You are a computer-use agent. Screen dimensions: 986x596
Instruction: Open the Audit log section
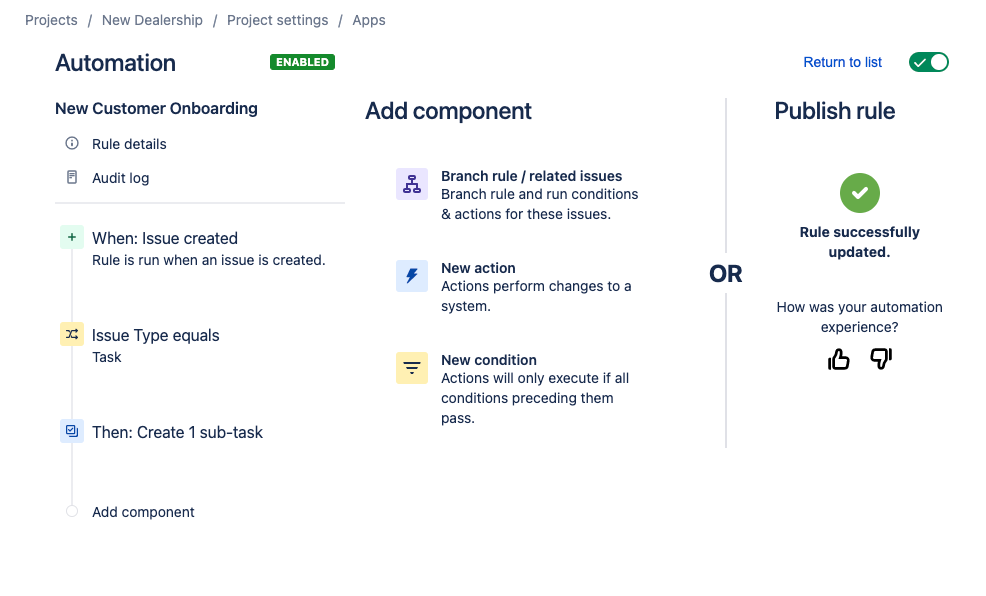[121, 178]
